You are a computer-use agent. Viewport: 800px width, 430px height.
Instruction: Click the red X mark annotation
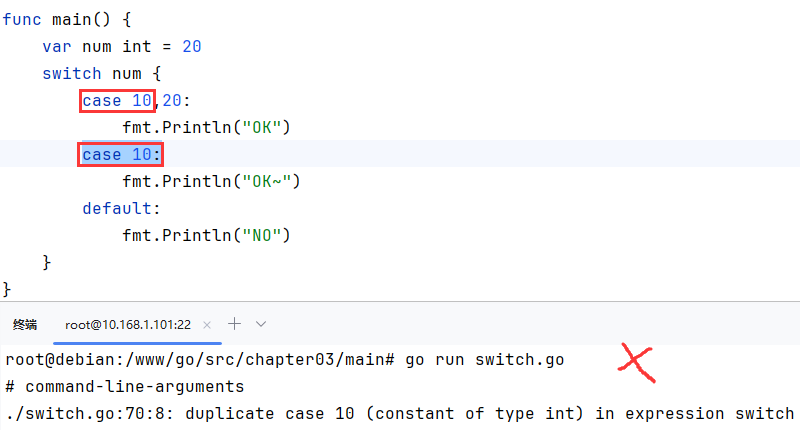point(636,363)
